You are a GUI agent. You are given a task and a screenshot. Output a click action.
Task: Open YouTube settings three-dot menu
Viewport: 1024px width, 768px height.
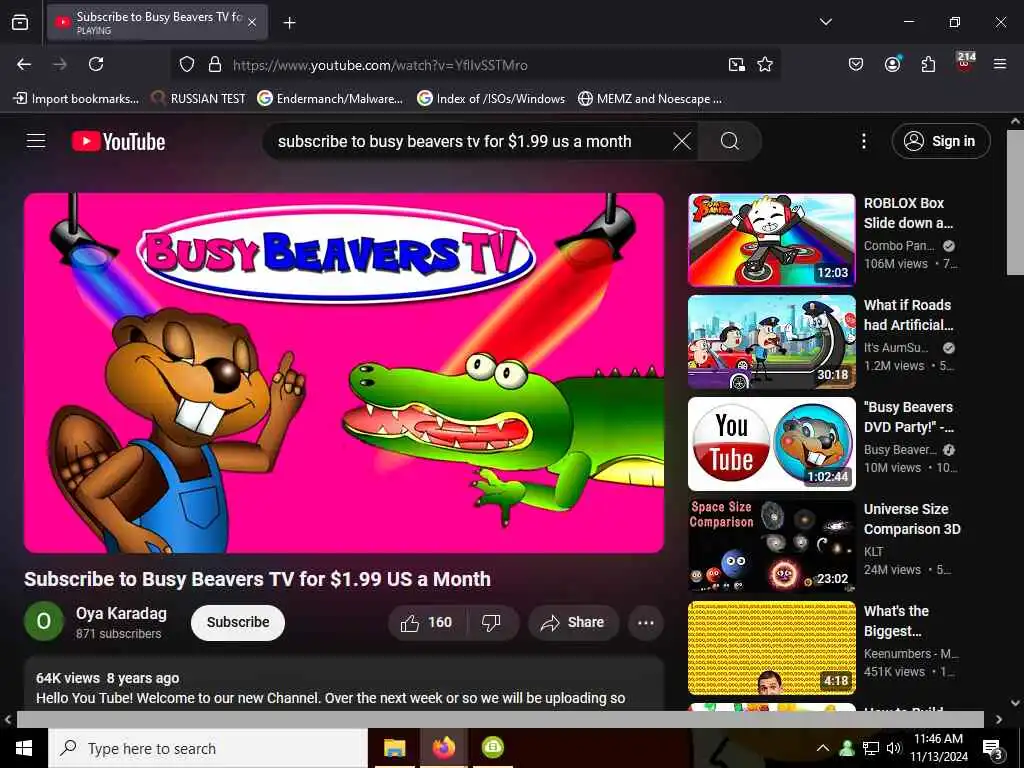tap(863, 141)
